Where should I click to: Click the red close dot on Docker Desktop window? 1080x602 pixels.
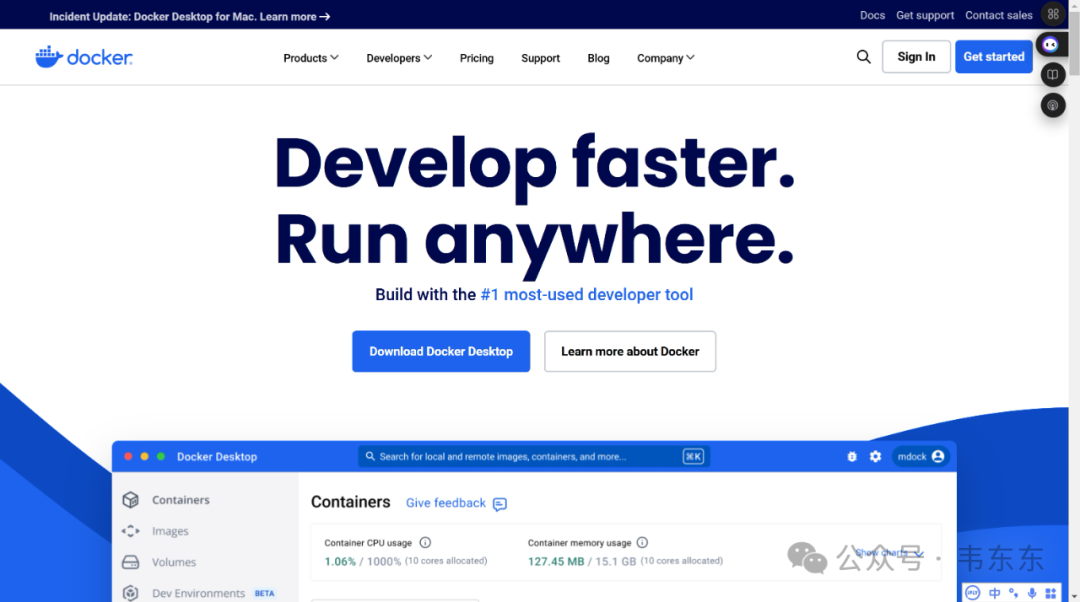[128, 457]
